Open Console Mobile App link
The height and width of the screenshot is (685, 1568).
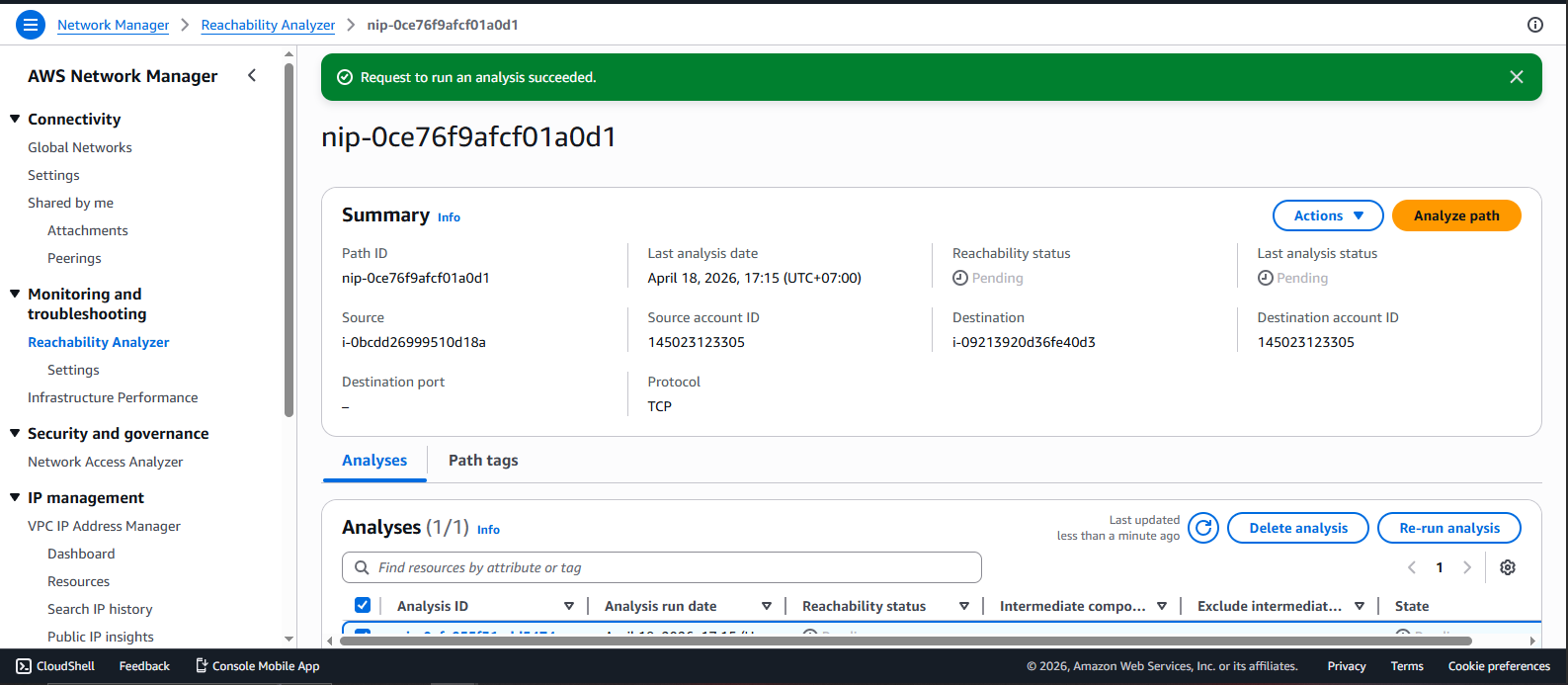point(257,666)
